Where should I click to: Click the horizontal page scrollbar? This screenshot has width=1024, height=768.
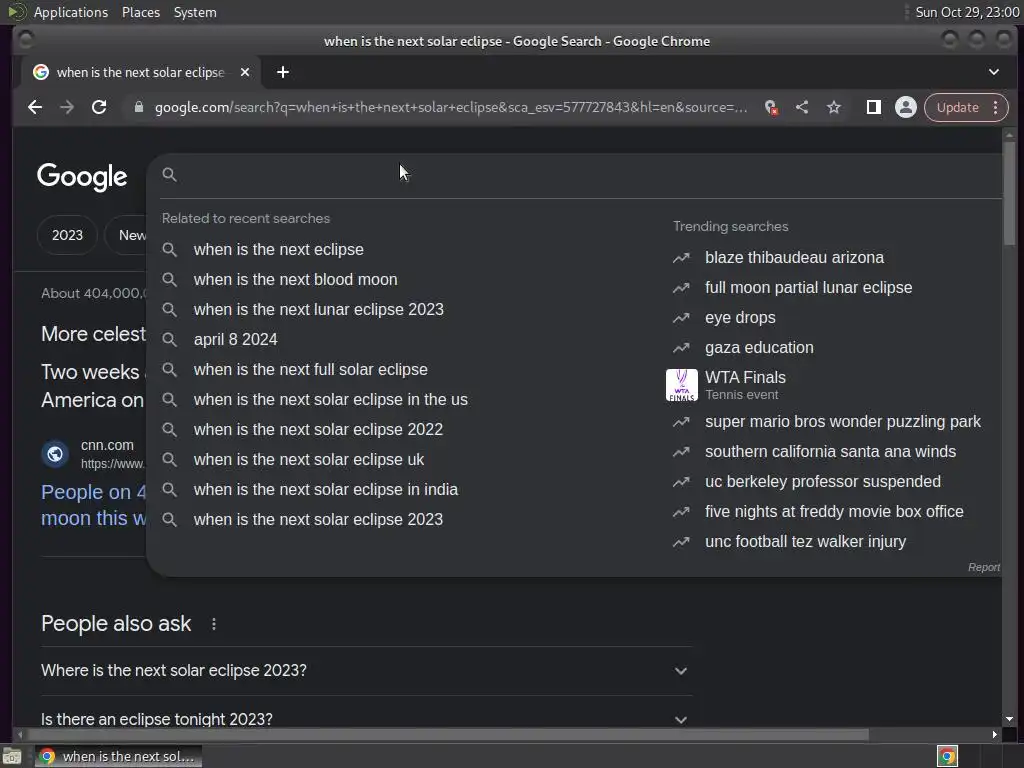(x=447, y=735)
